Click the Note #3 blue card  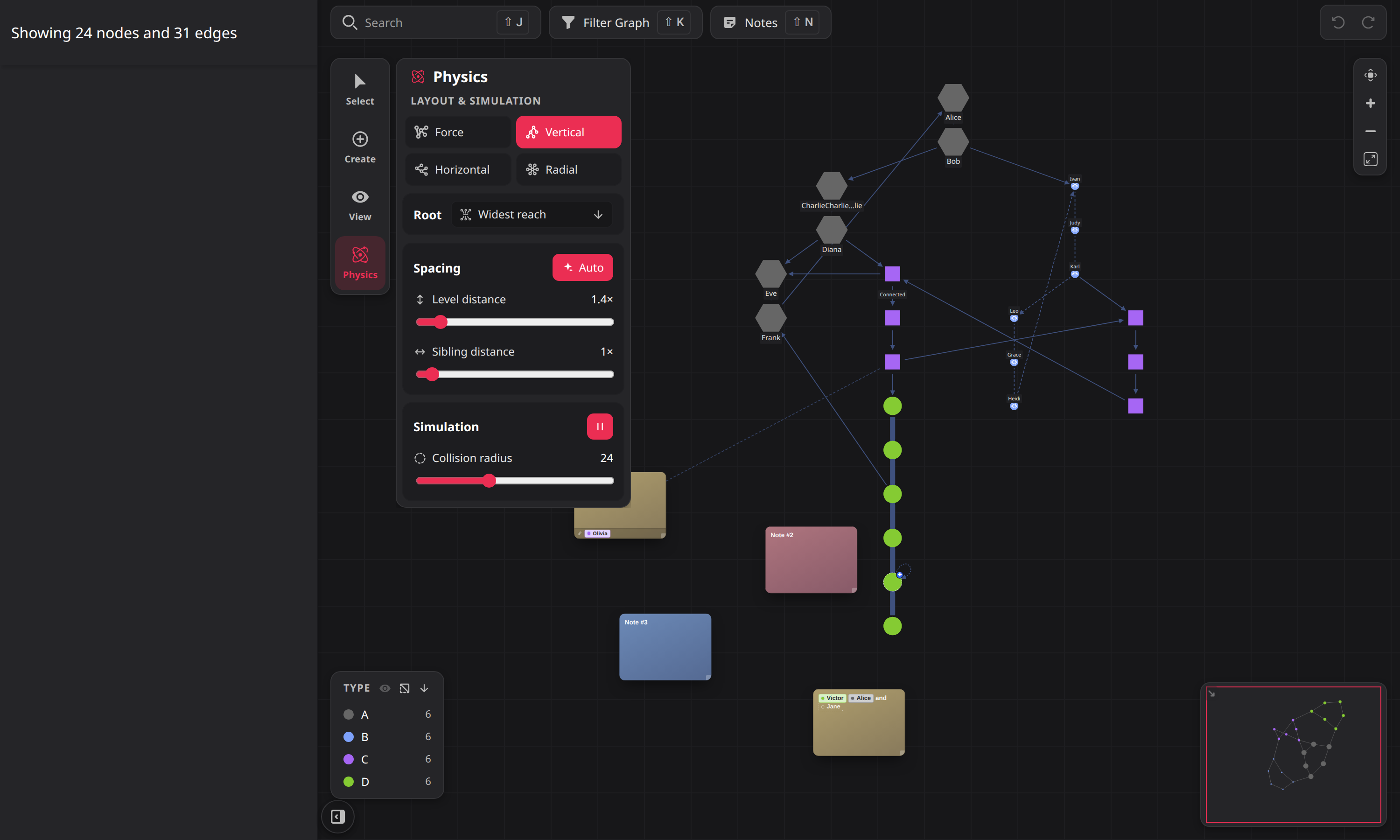(665, 647)
